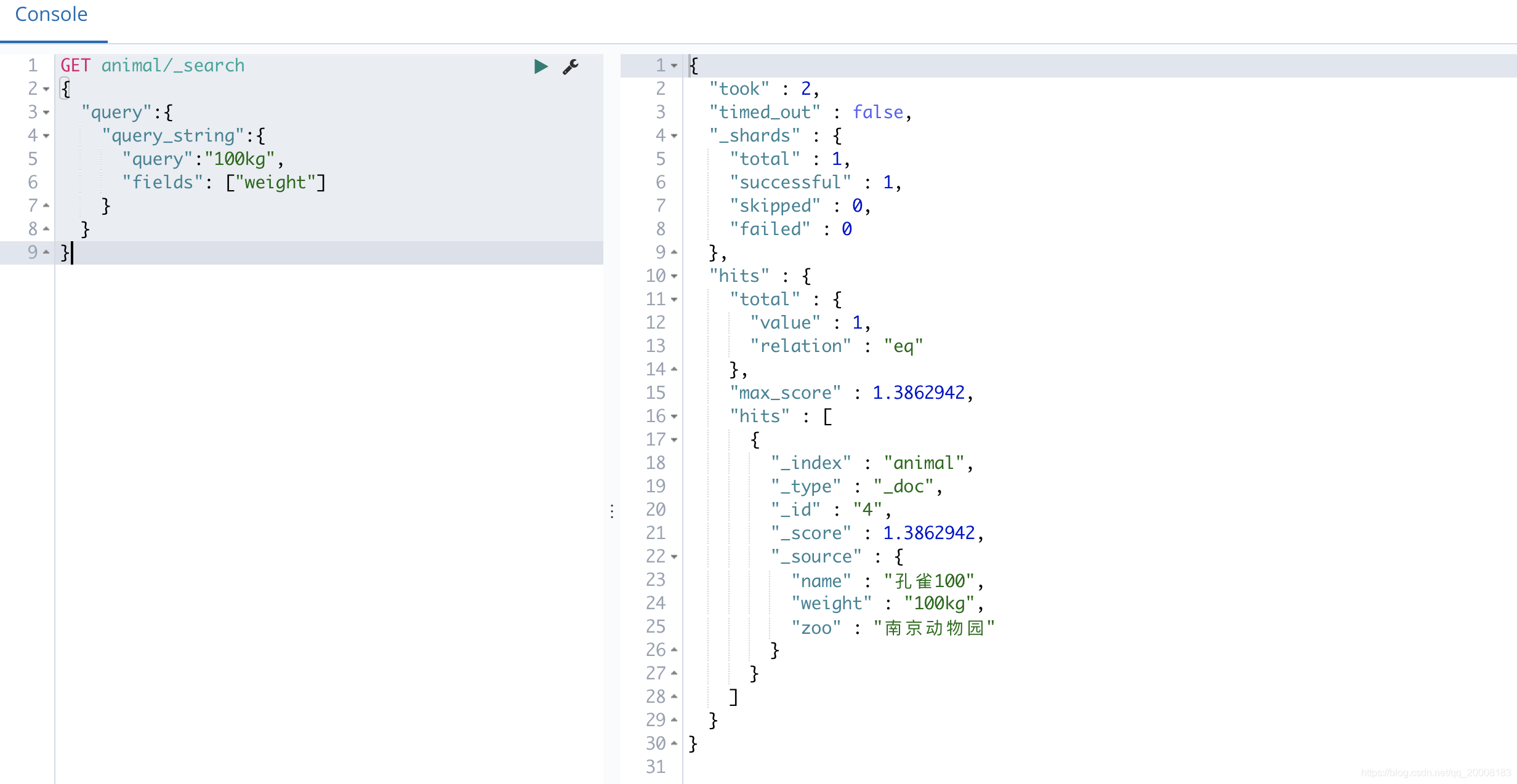Click the "_score" value in response

point(929,533)
